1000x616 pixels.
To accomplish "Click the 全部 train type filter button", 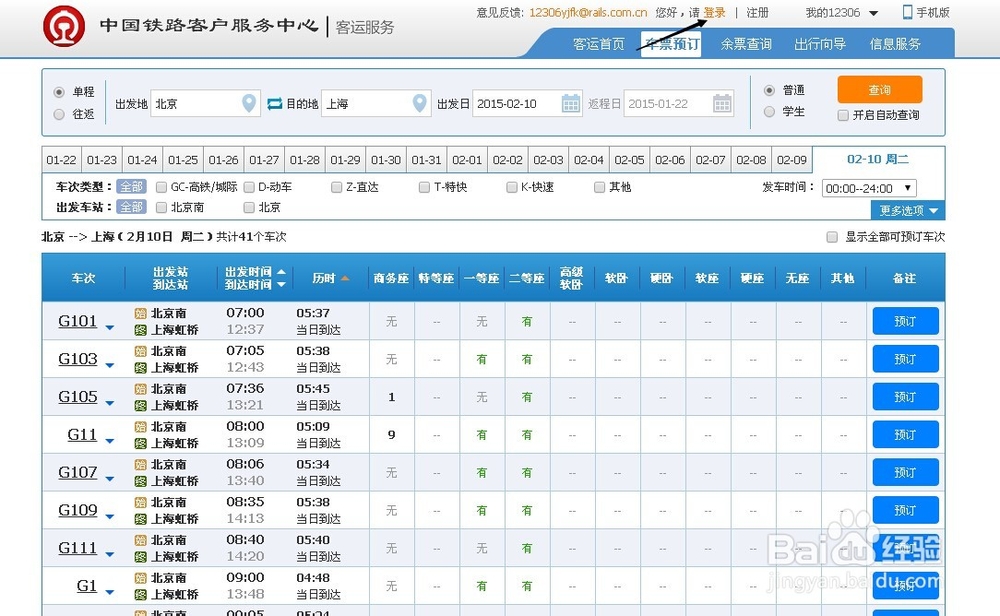I will point(131,187).
